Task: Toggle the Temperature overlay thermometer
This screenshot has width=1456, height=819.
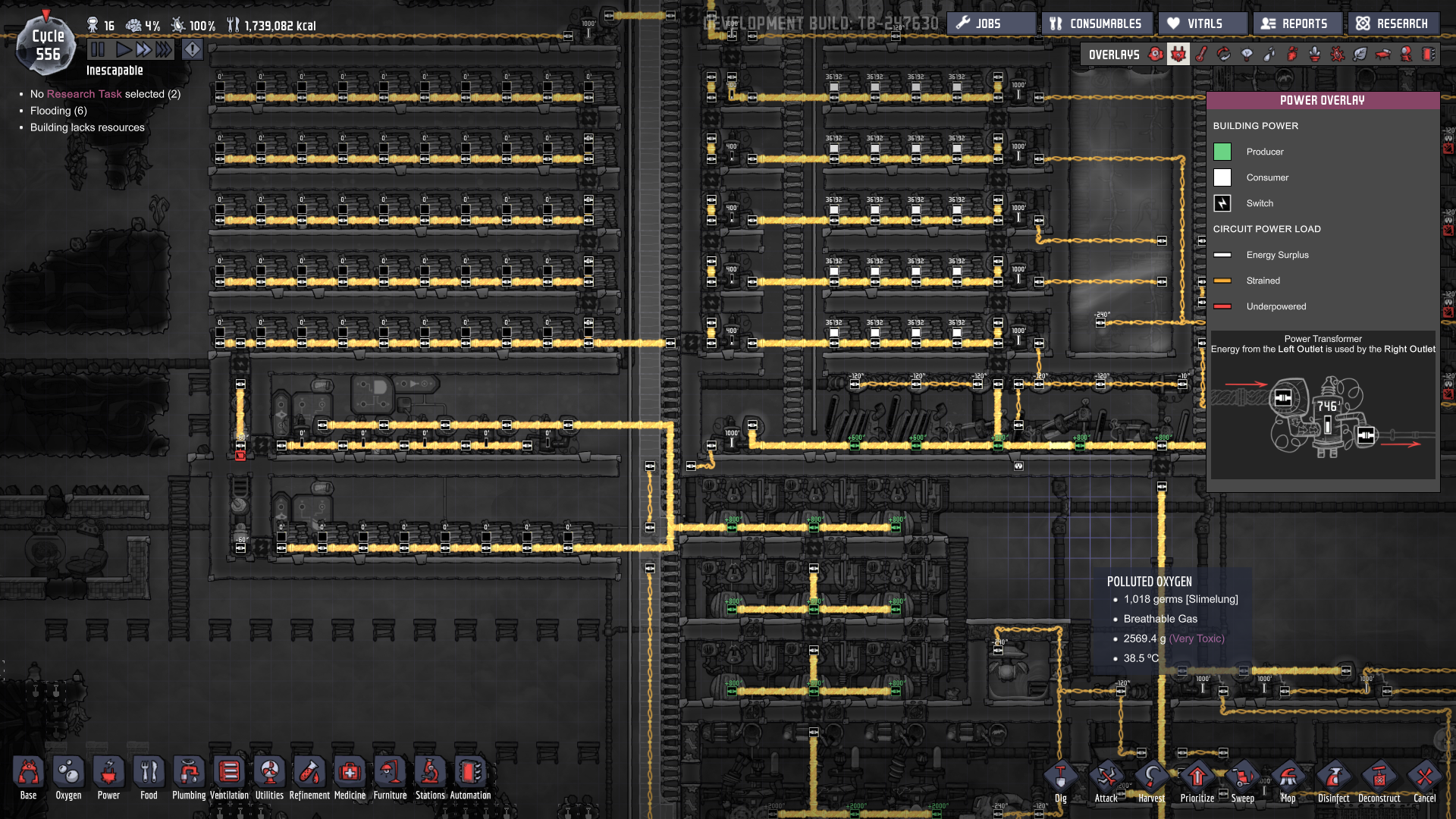Action: 1201,55
